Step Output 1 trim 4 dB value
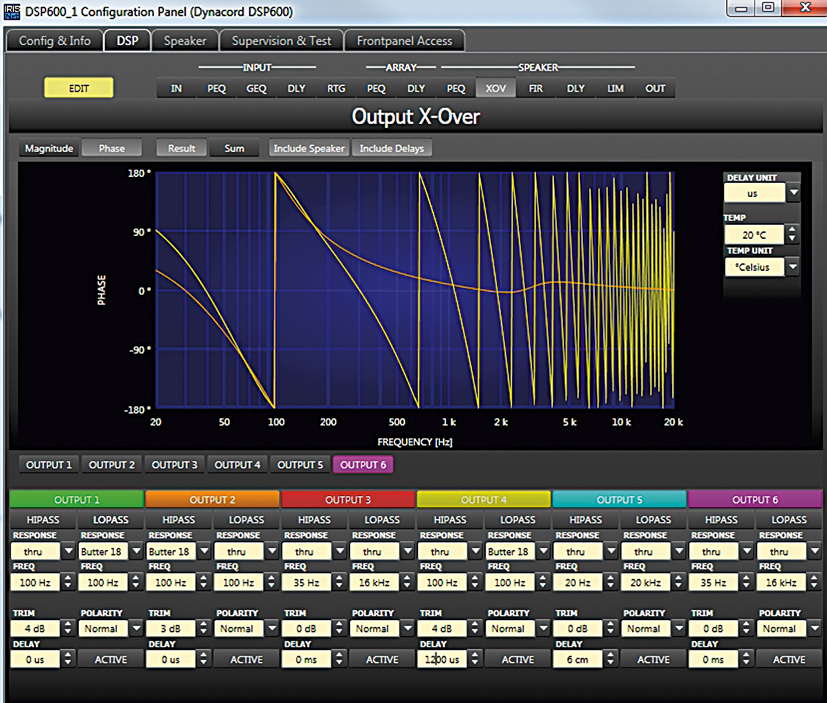 tap(68, 628)
